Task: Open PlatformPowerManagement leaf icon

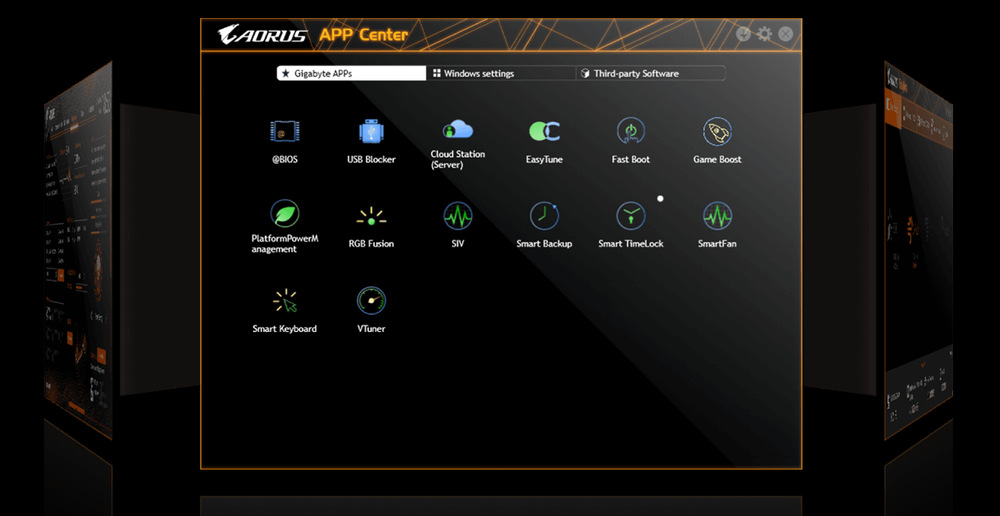Action: click(x=284, y=214)
